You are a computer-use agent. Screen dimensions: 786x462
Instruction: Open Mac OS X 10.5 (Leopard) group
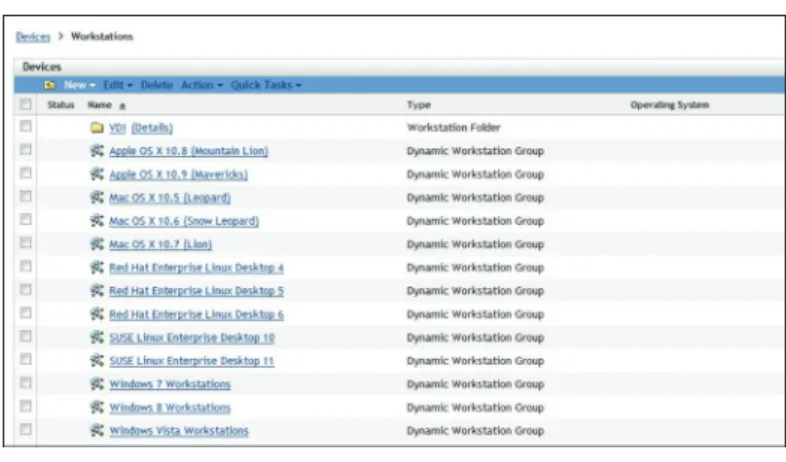coord(170,197)
